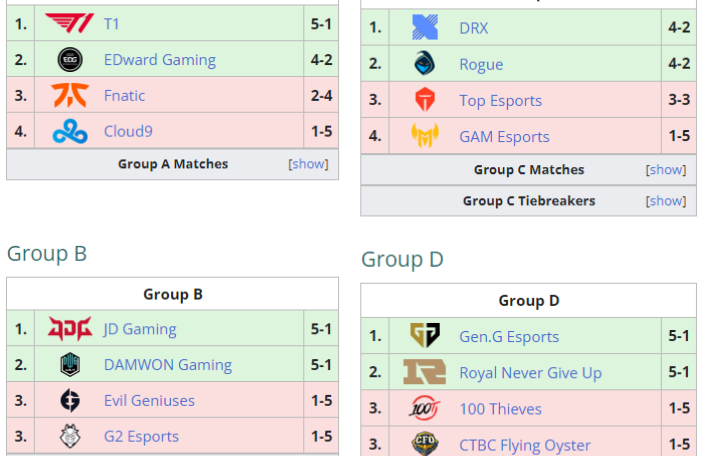Click the Royal Never Give Up logo
The width and height of the screenshot is (706, 456).
(425, 372)
